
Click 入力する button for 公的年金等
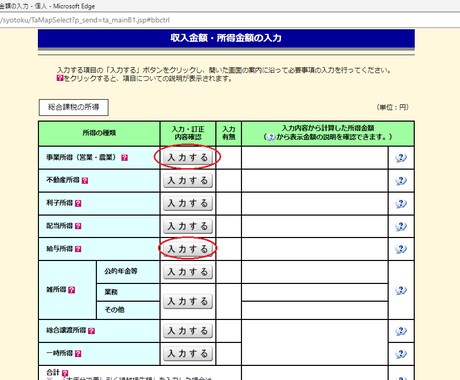pos(188,272)
